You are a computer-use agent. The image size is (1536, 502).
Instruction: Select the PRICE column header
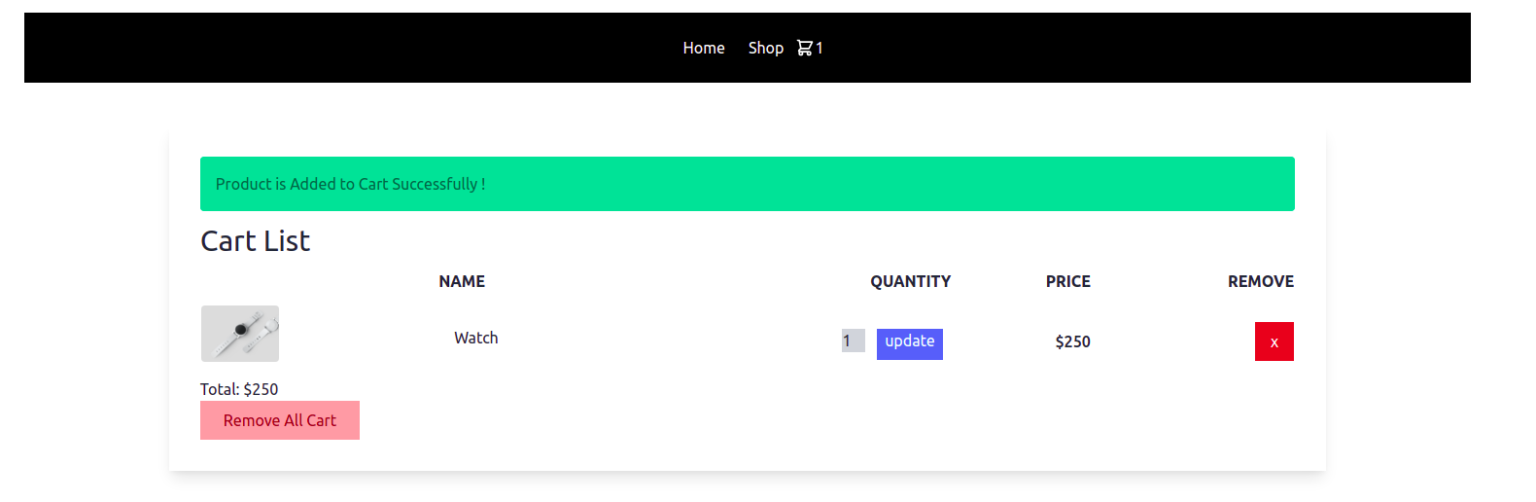(x=1068, y=282)
